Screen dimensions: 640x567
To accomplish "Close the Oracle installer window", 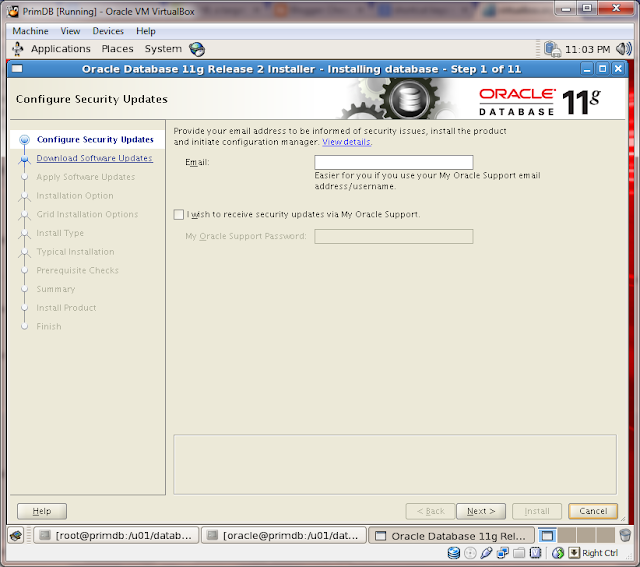I will (x=618, y=69).
